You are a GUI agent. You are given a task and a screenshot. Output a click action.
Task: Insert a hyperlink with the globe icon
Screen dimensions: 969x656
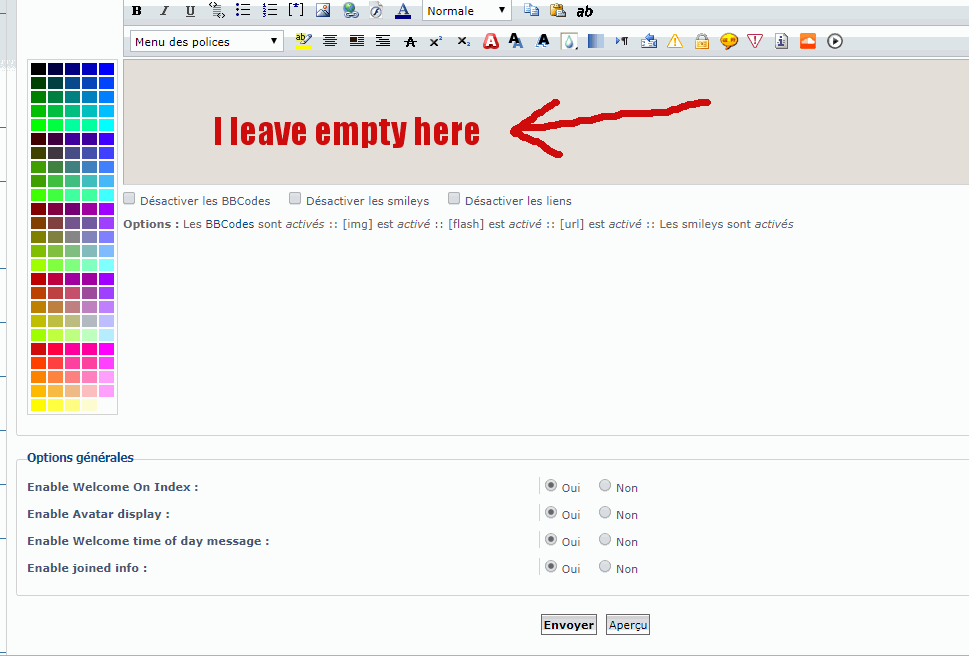[350, 11]
